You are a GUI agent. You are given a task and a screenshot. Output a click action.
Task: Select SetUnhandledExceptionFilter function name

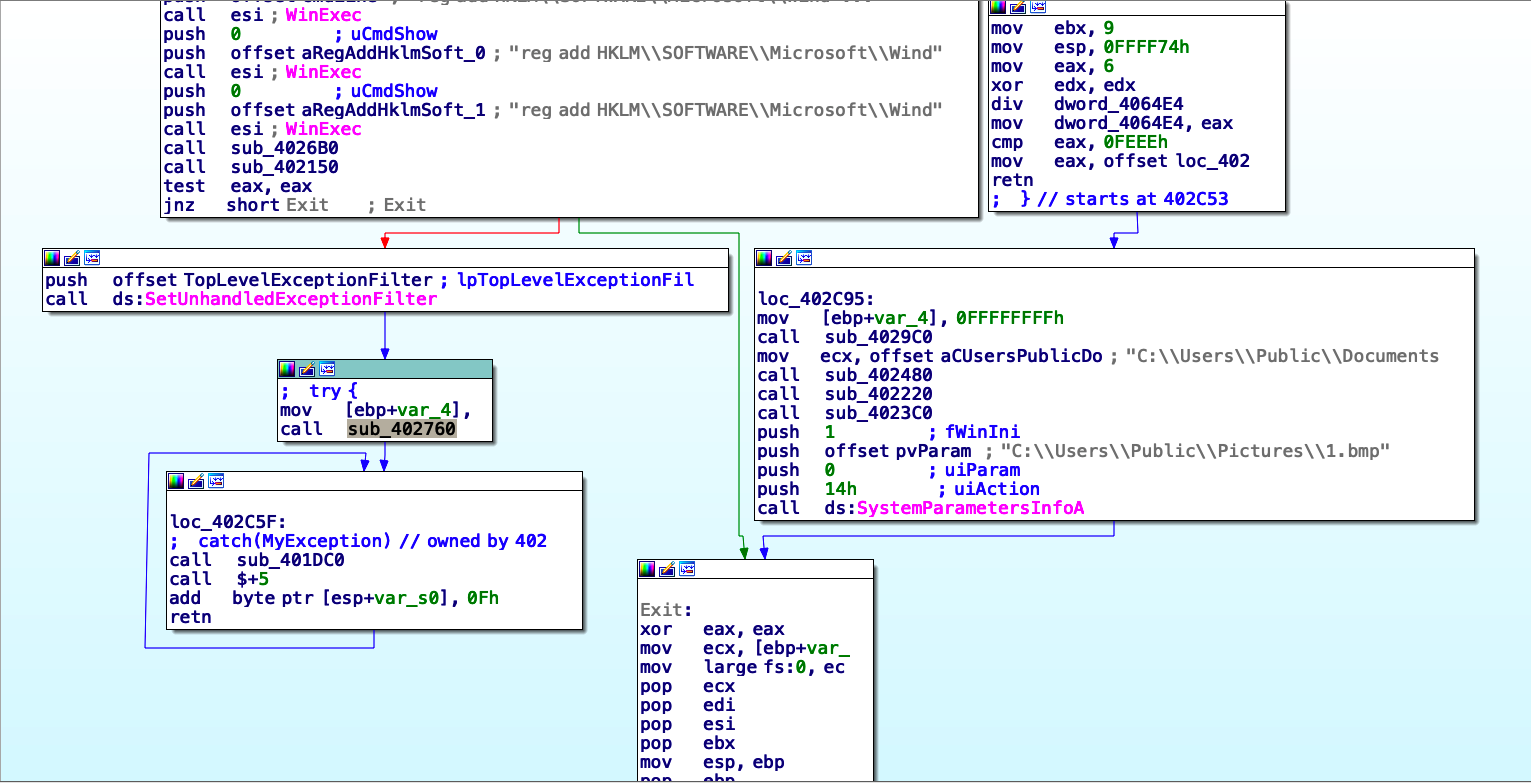290,299
